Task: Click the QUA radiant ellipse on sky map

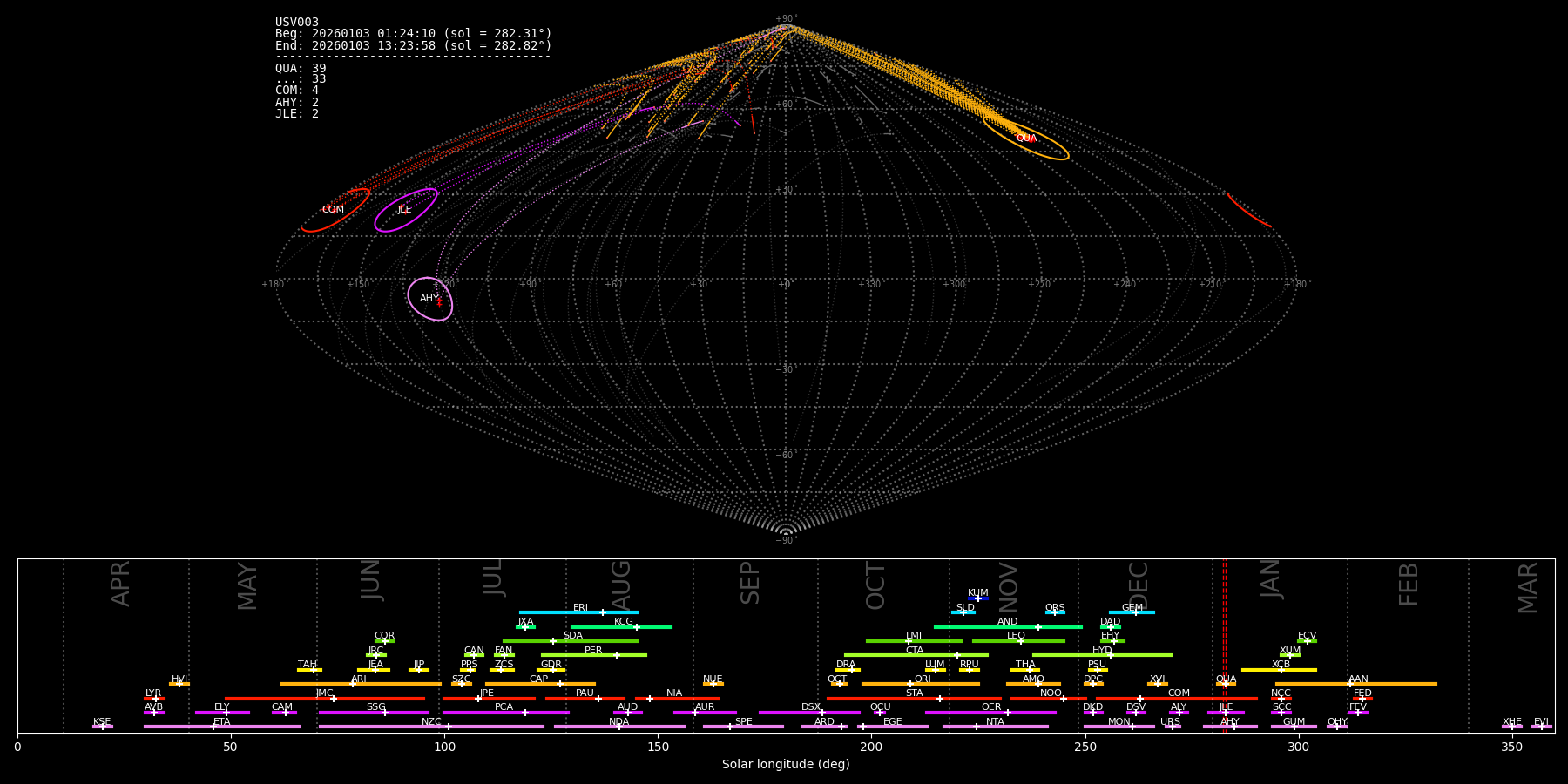Action: pos(1026,138)
